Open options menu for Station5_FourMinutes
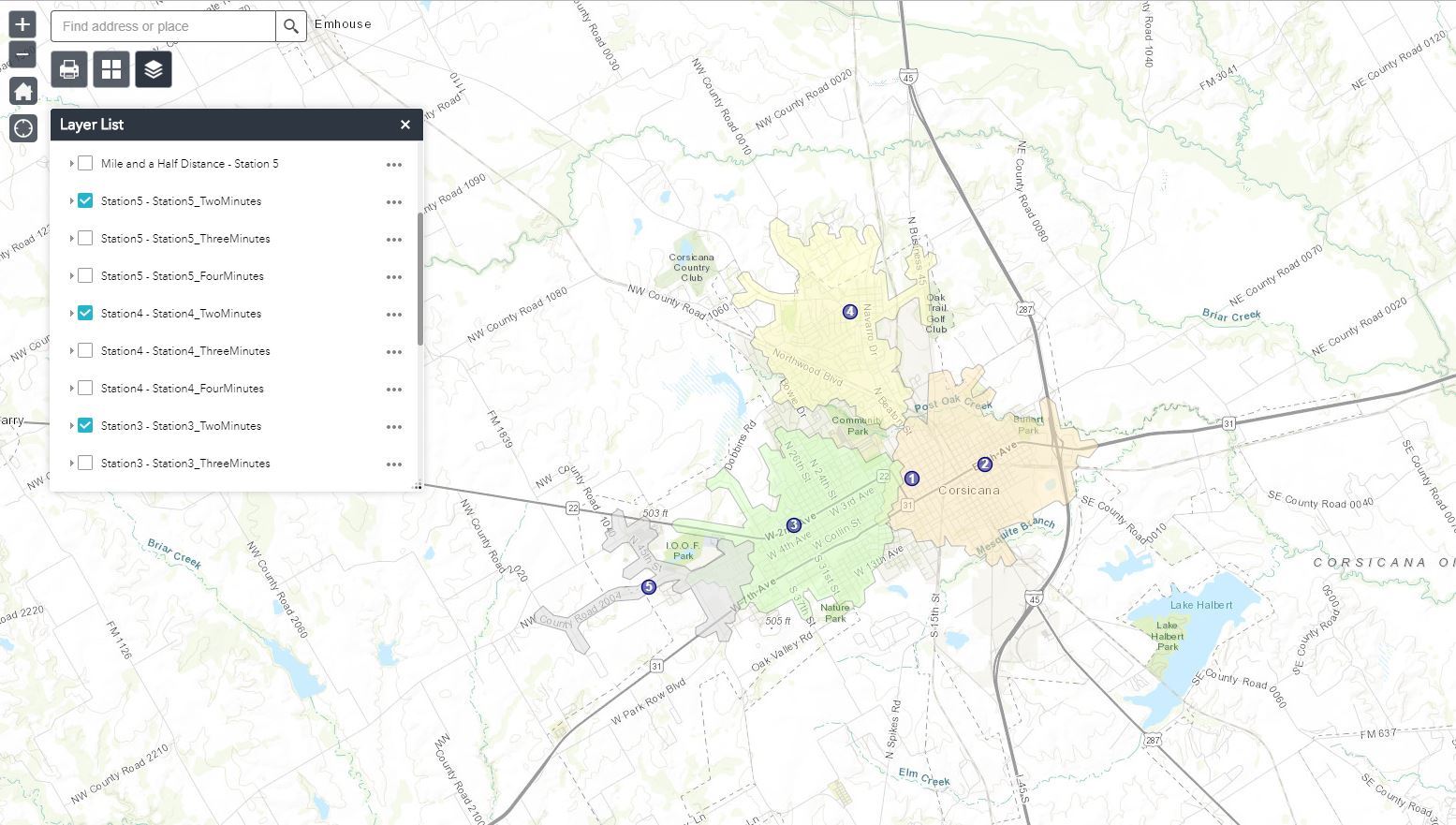1456x825 pixels. click(394, 277)
